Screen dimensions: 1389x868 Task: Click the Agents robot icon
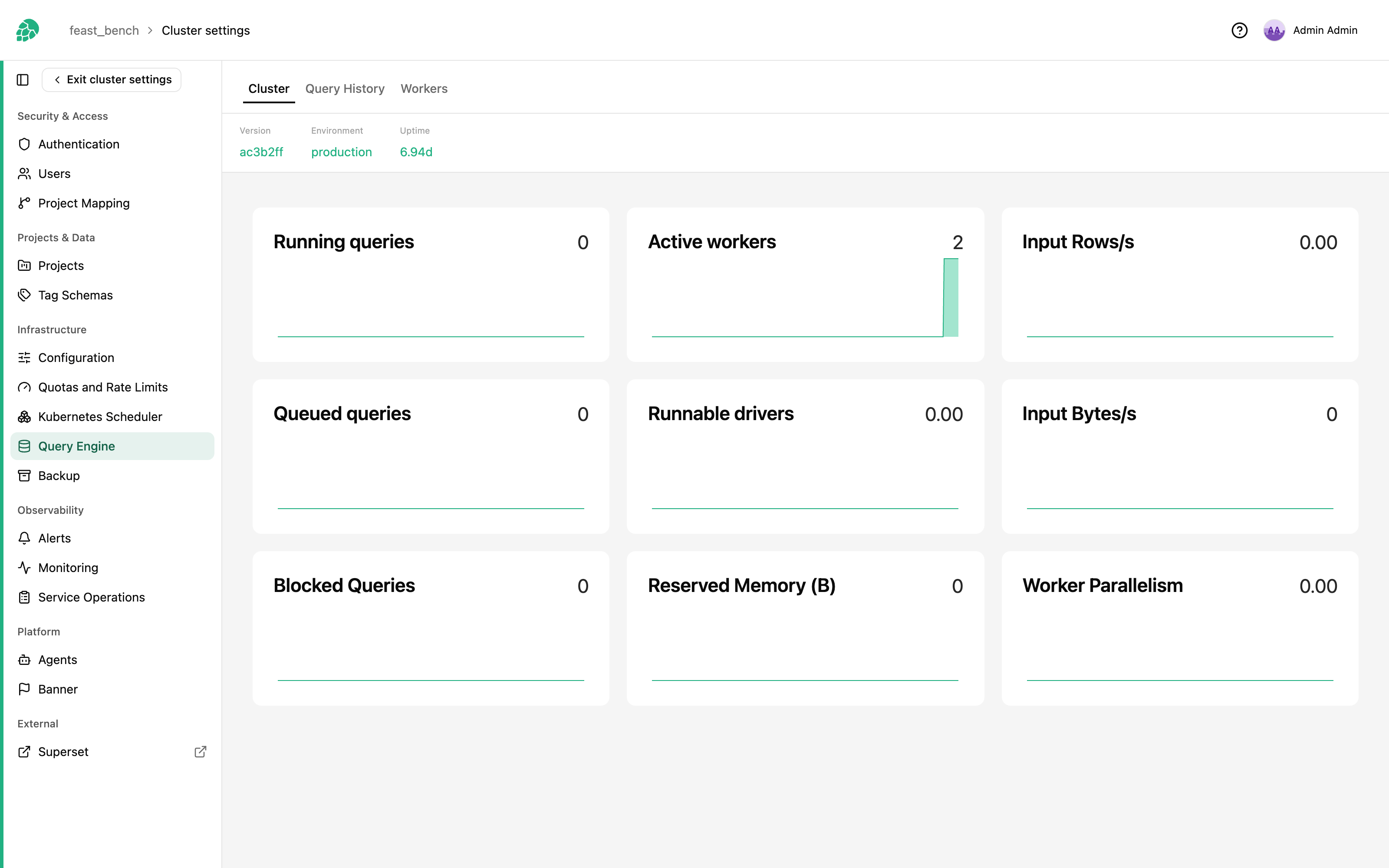click(x=24, y=660)
